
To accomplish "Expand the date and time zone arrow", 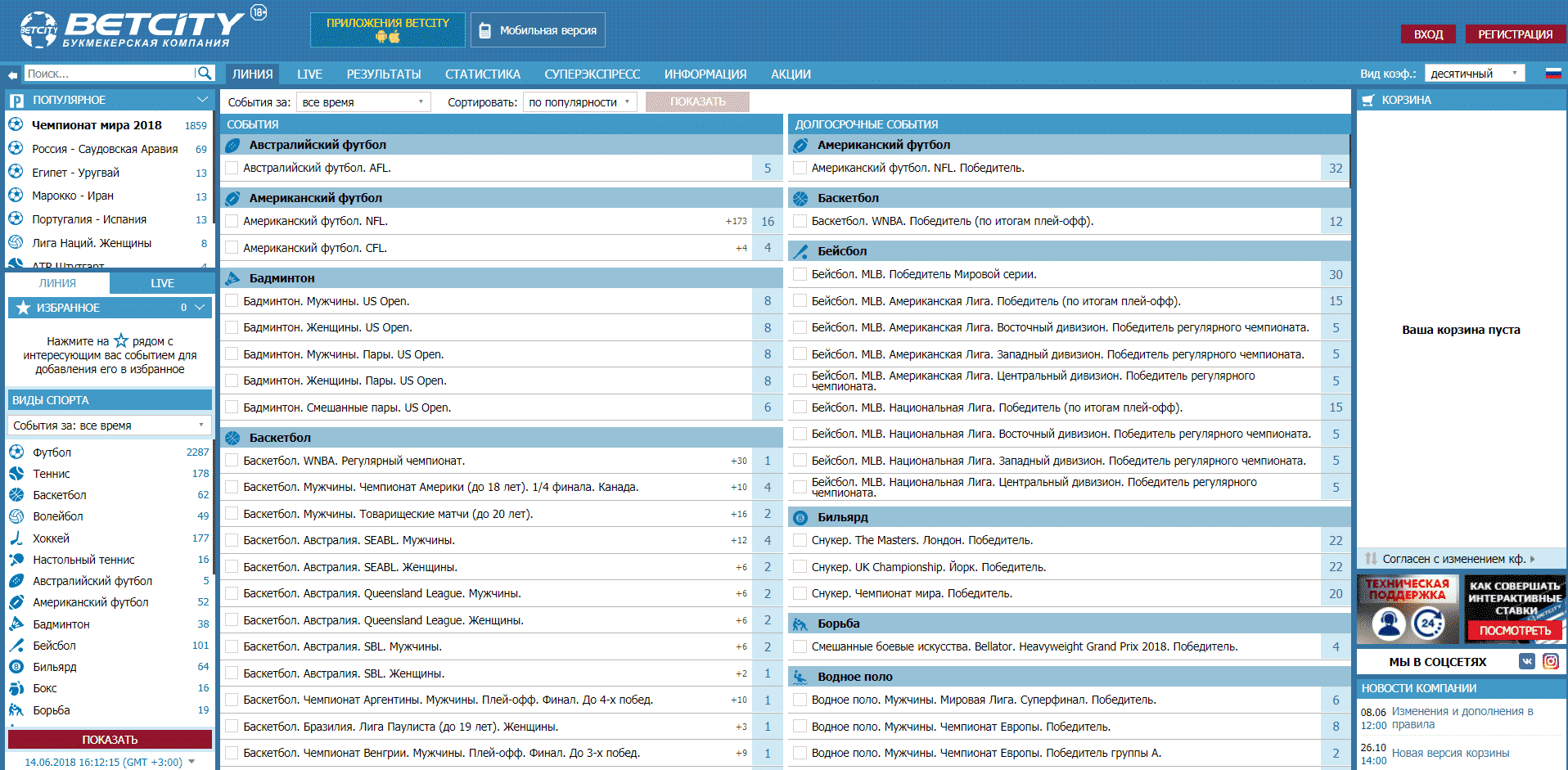I will [x=191, y=762].
